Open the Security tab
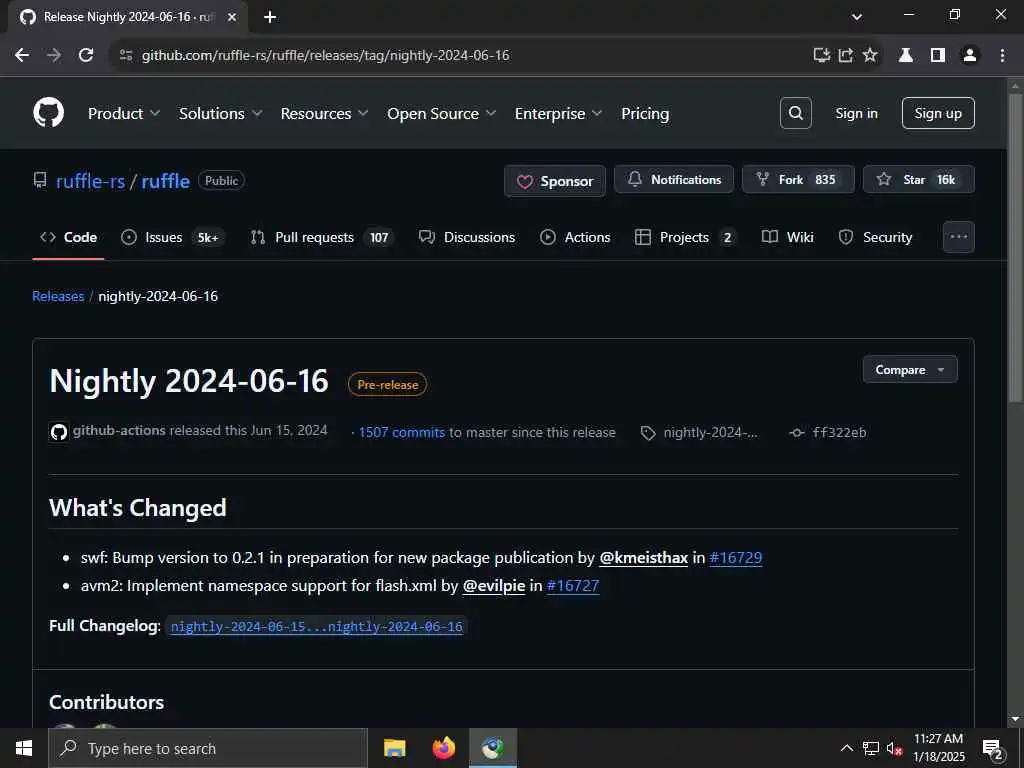 coord(875,237)
